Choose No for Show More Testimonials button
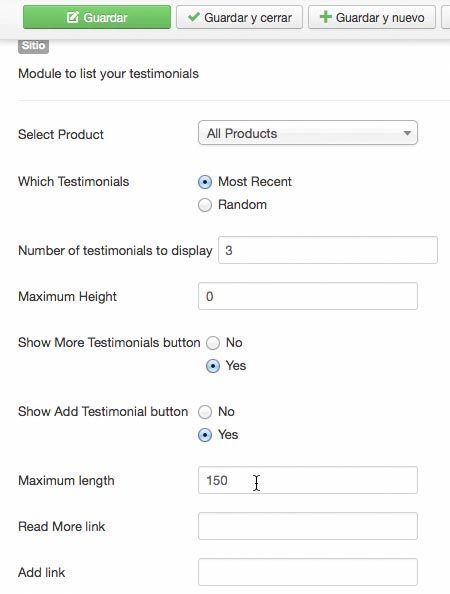 click(x=213, y=343)
